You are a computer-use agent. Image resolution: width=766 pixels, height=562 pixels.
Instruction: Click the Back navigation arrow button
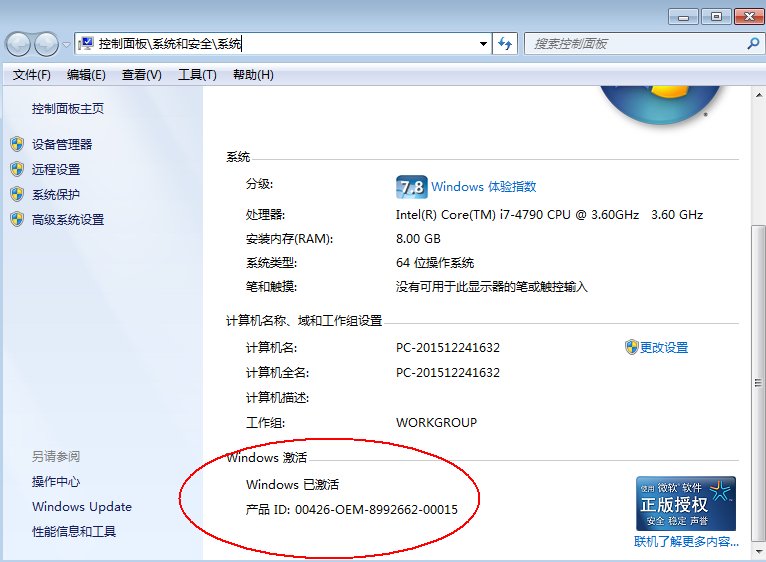tap(19, 44)
